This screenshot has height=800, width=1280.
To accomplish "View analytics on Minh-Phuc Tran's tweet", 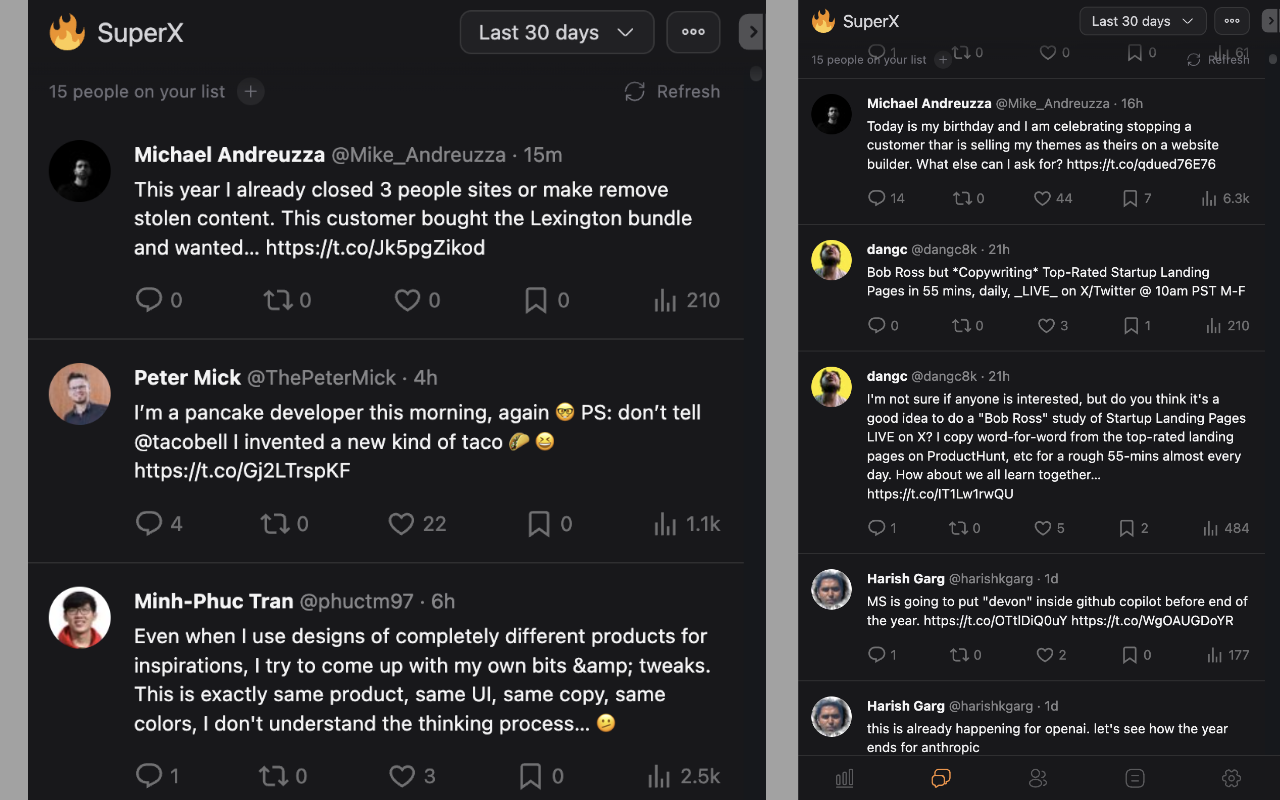I will click(664, 775).
